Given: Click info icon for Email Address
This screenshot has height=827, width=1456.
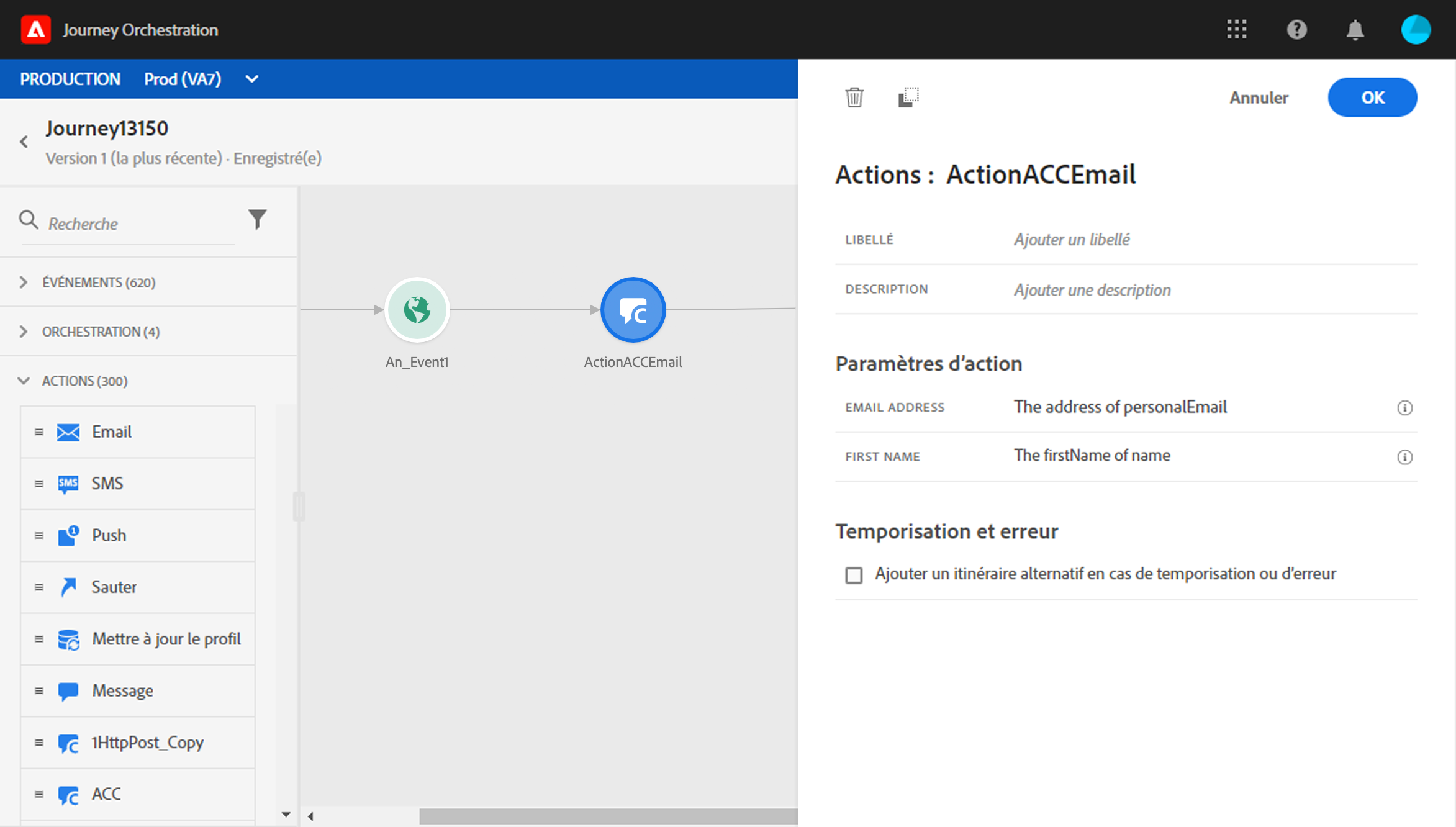Looking at the screenshot, I should 1404,408.
